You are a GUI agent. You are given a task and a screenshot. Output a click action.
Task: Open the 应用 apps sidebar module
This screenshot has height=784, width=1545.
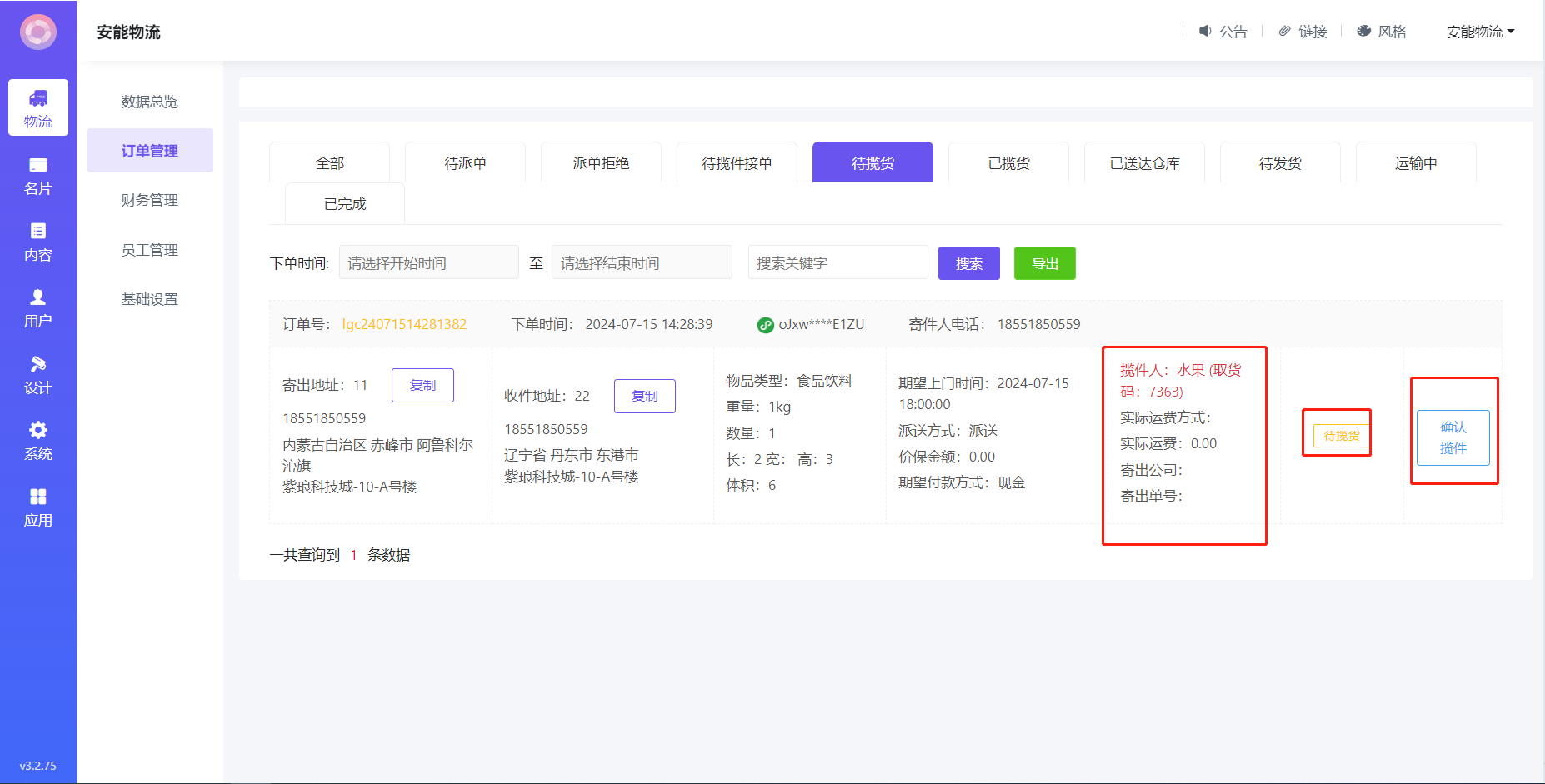[x=38, y=507]
